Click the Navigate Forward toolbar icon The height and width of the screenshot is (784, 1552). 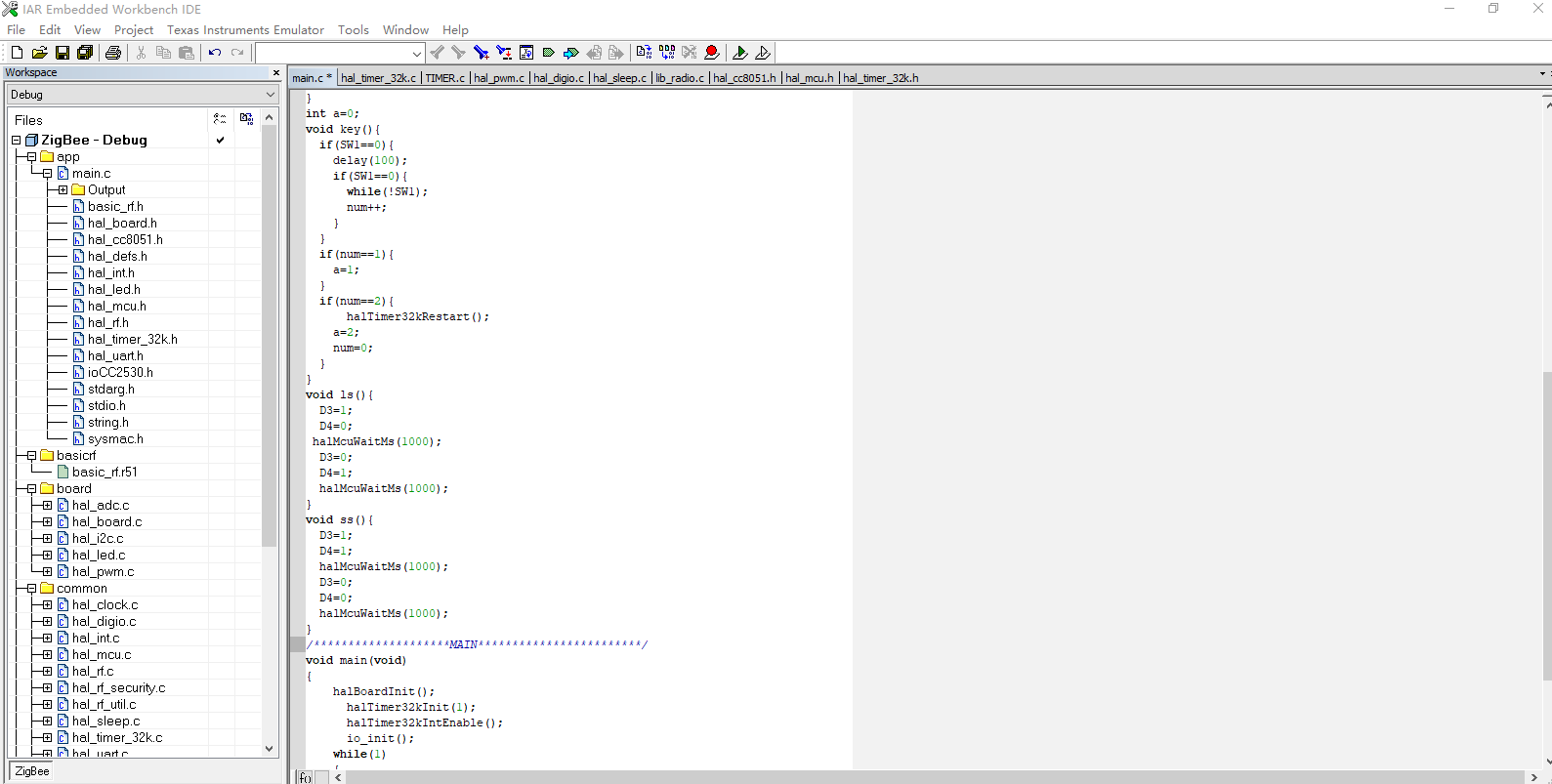[615, 53]
